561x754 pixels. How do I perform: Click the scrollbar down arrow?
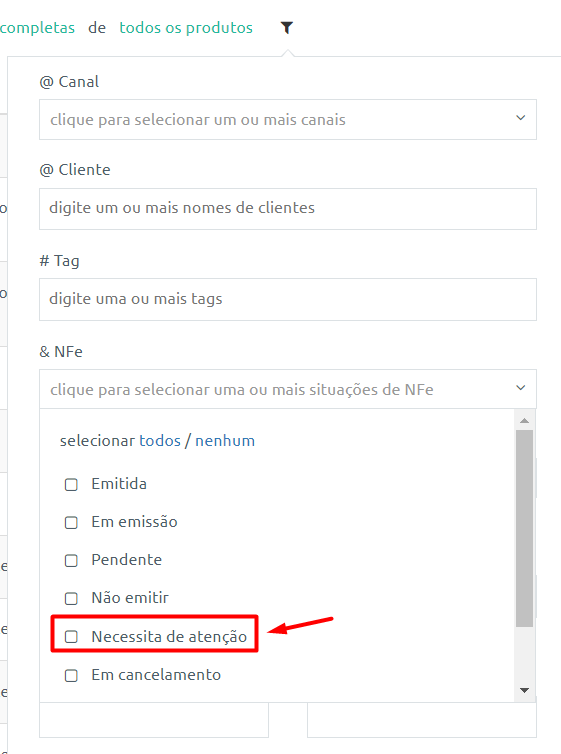pyautogui.click(x=524, y=691)
